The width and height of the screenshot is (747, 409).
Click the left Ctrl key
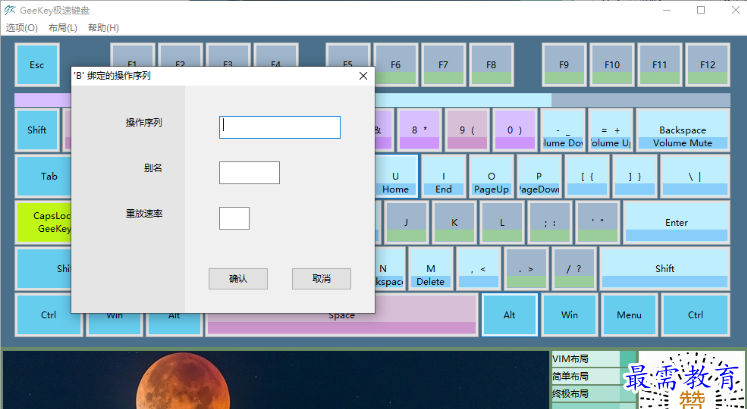pos(49,315)
